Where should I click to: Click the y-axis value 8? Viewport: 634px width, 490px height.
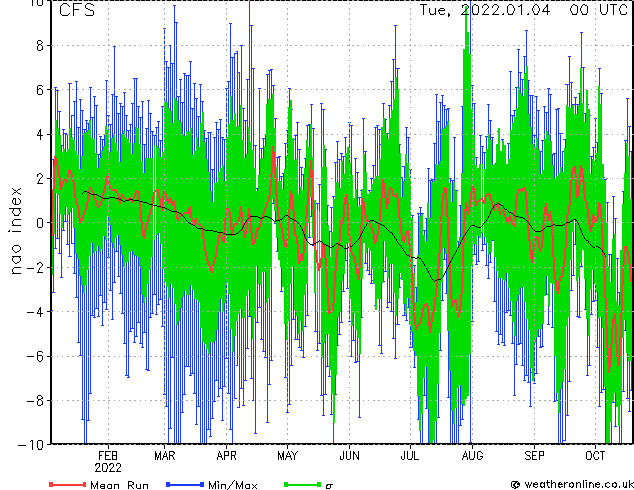click(40, 46)
